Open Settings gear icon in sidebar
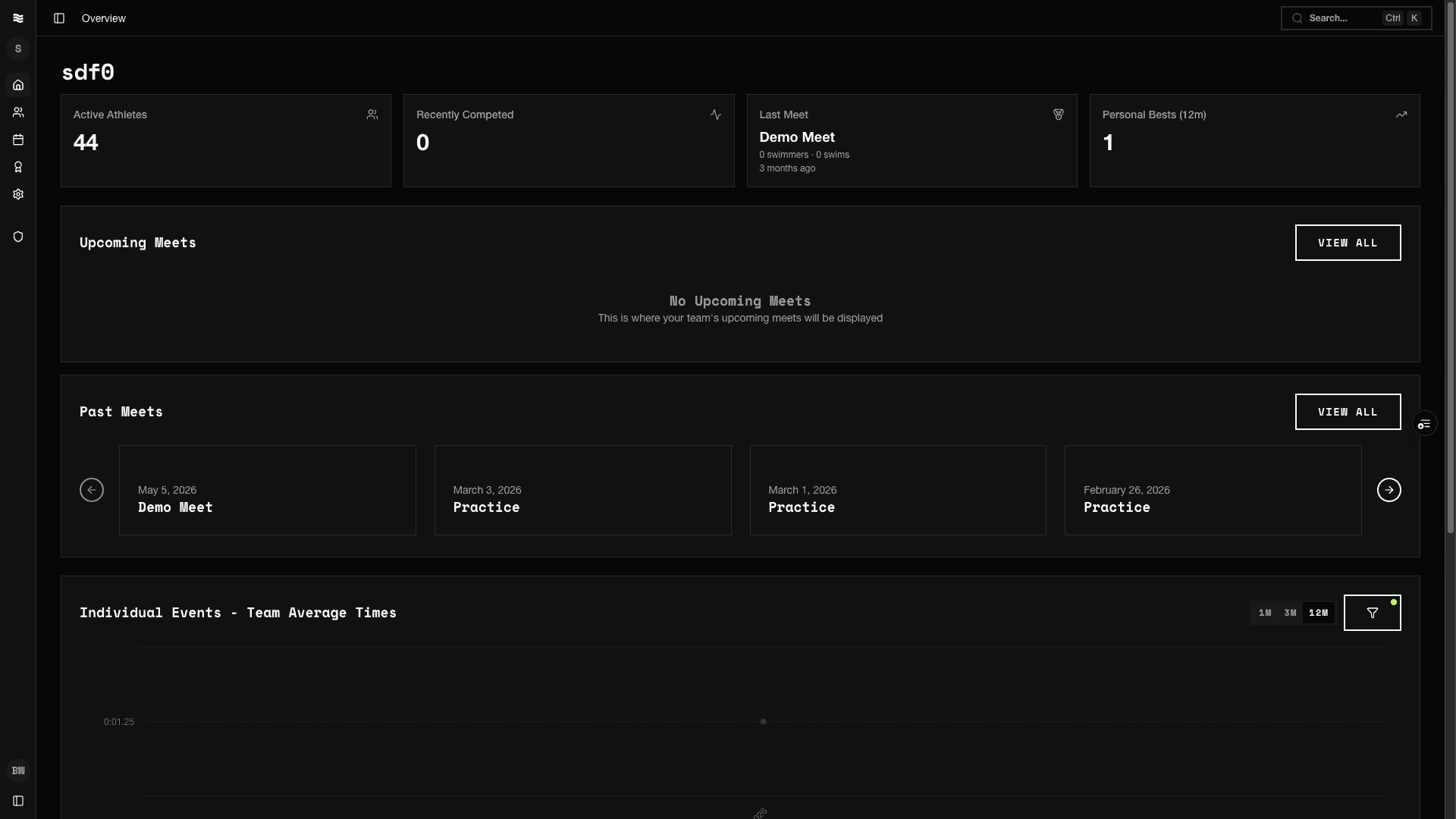Viewport: 1456px width, 819px height. pyautogui.click(x=18, y=194)
